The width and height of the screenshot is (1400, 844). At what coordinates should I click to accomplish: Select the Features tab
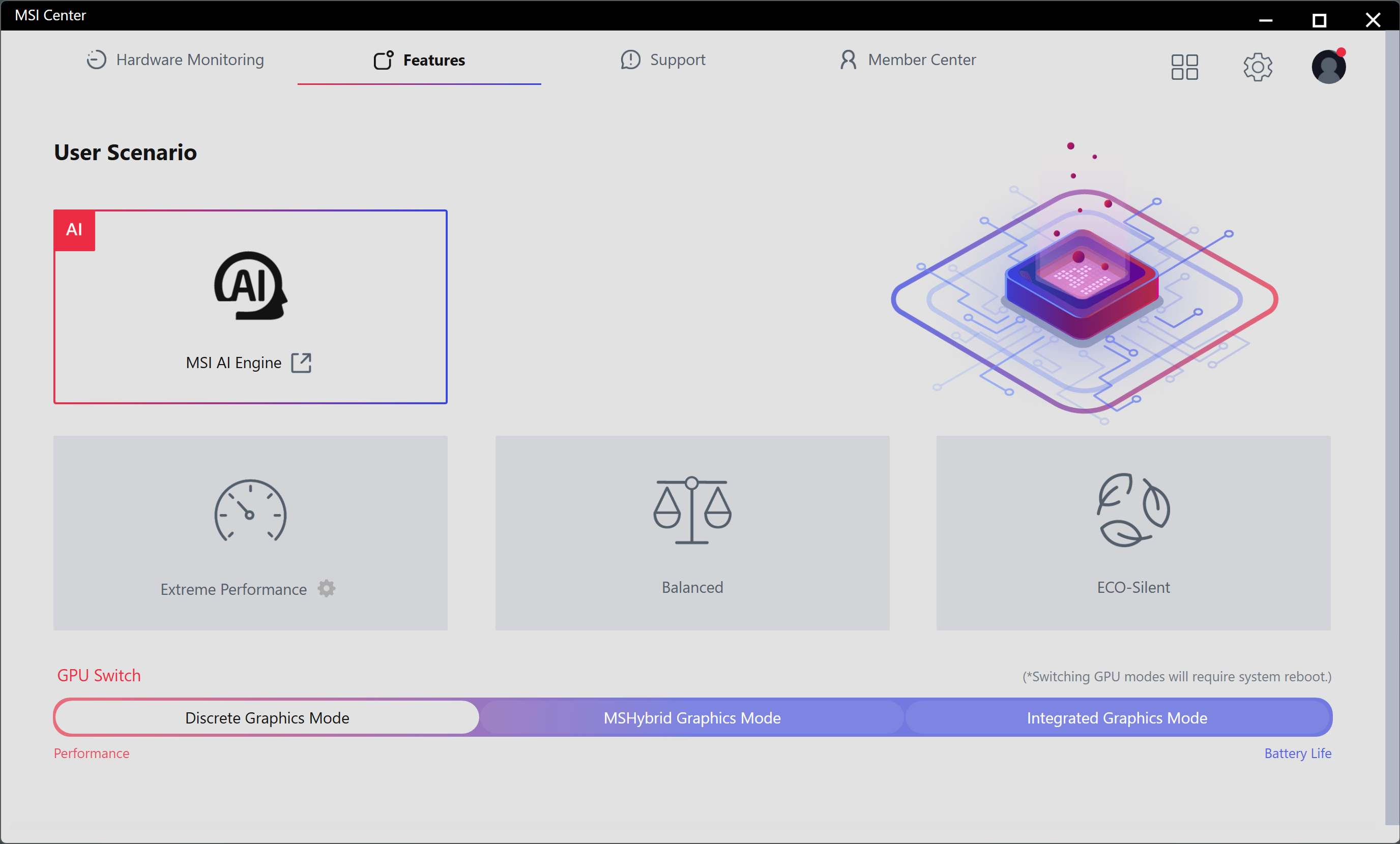pos(419,59)
